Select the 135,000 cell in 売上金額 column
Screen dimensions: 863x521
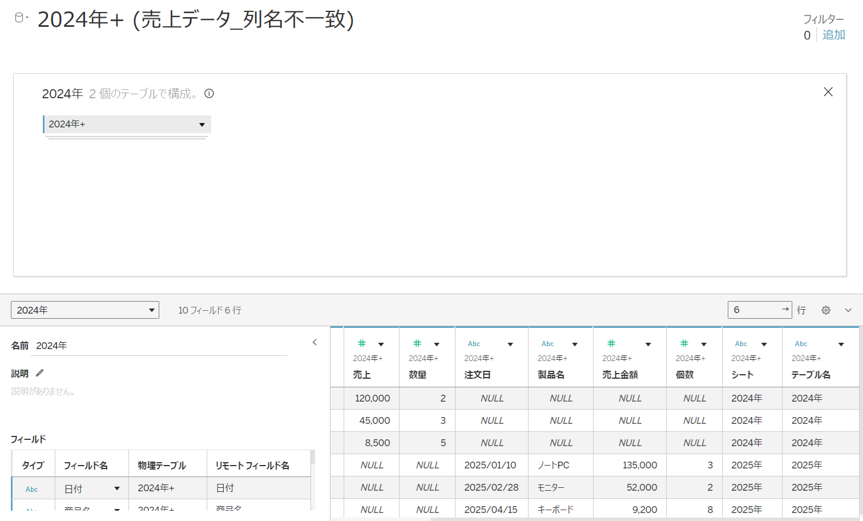pos(630,465)
